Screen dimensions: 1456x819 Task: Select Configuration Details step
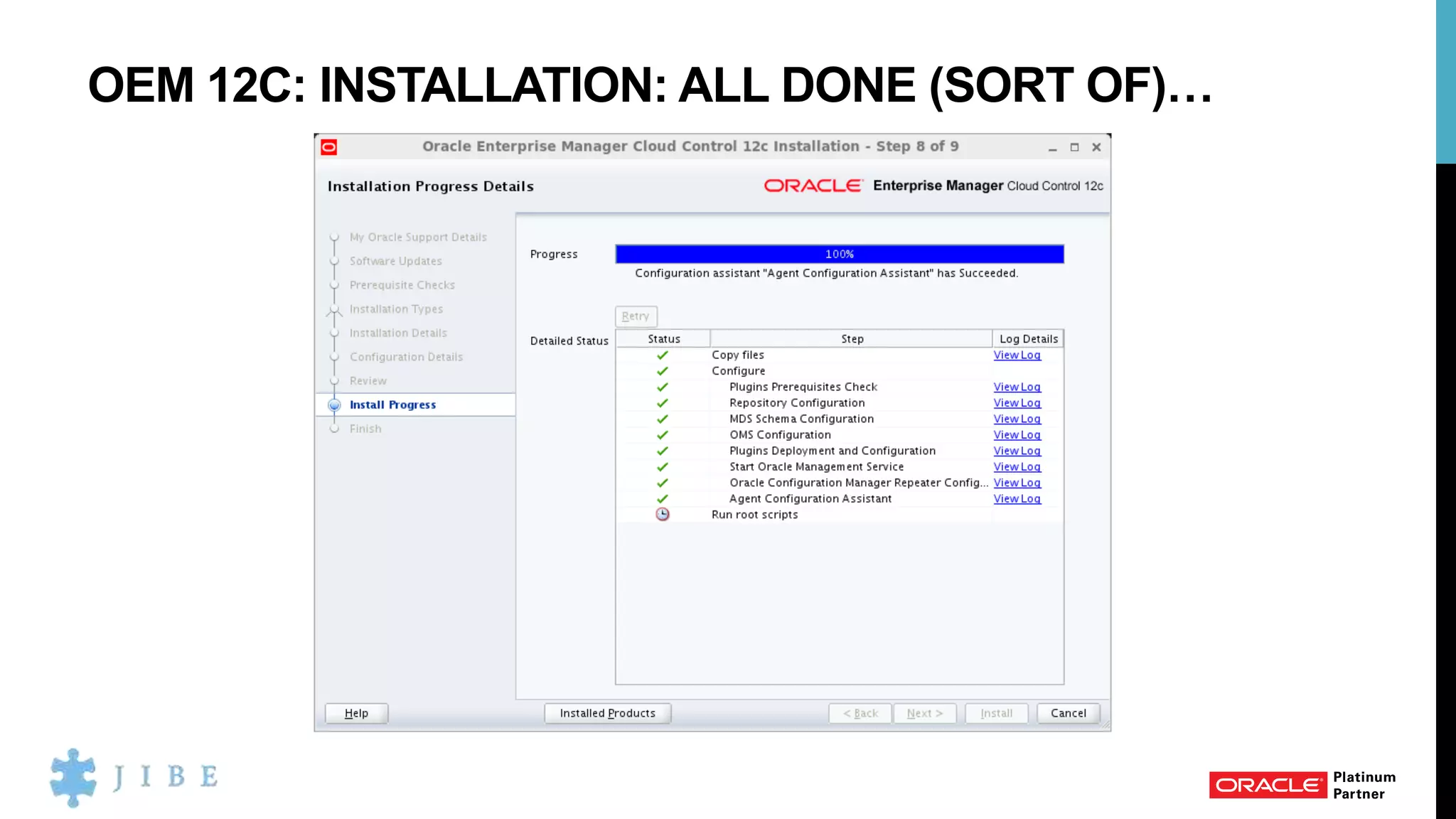[406, 357]
